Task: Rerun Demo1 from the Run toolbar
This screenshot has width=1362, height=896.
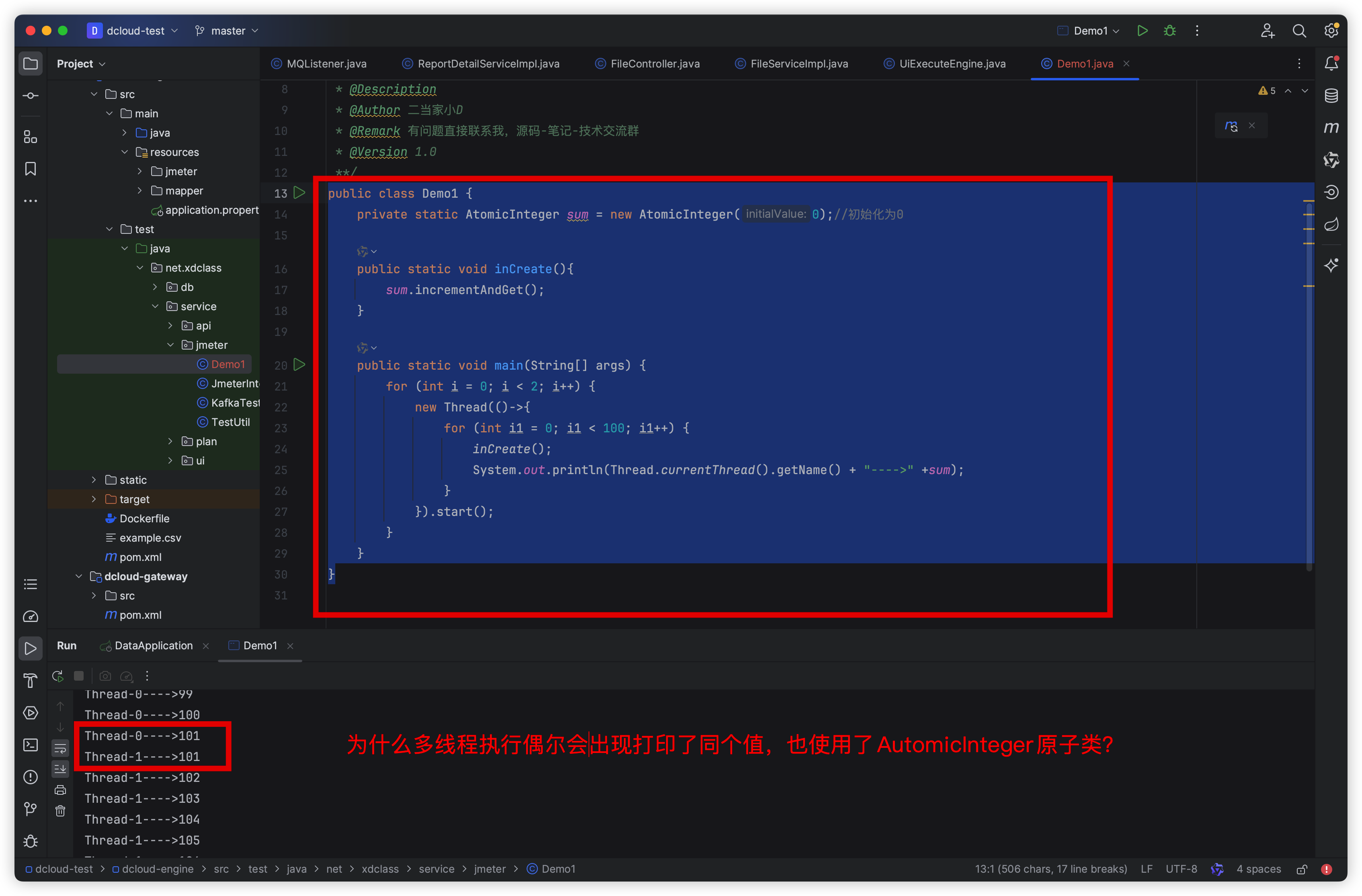Action: coord(58,676)
